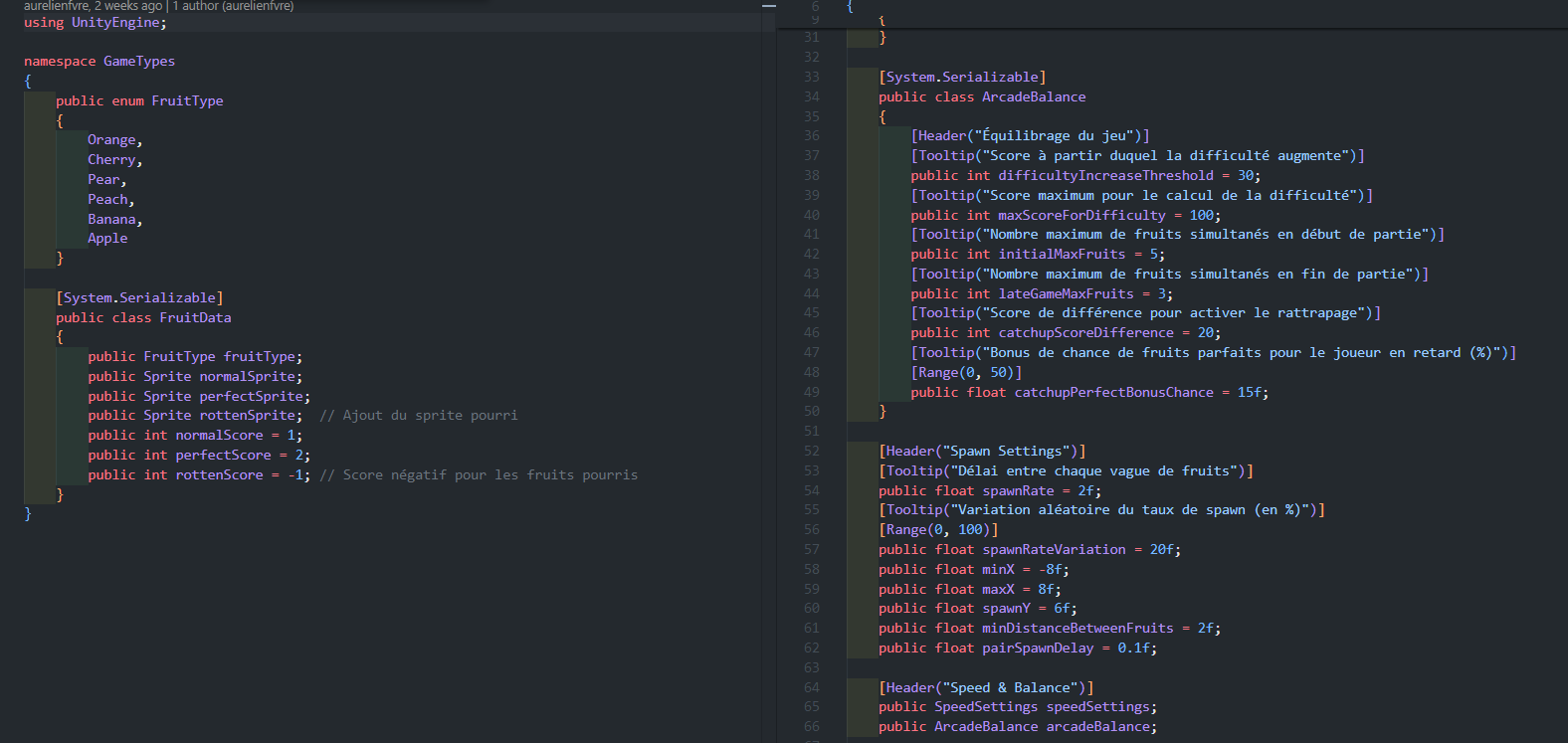Select the 'Orange,' enum member
This screenshot has width=1568, height=743.
pyautogui.click(x=115, y=140)
